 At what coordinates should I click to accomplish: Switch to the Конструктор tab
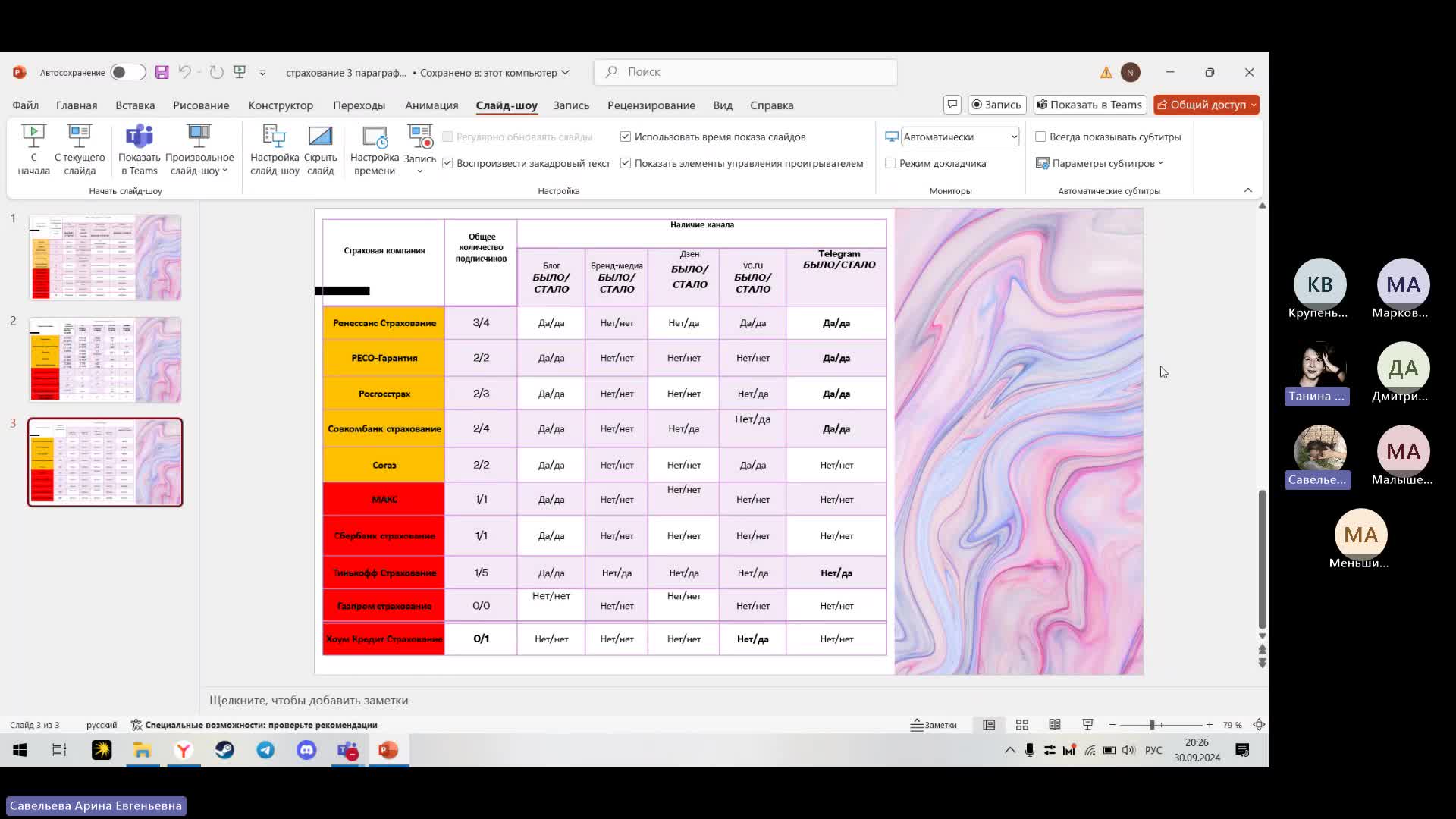point(281,105)
